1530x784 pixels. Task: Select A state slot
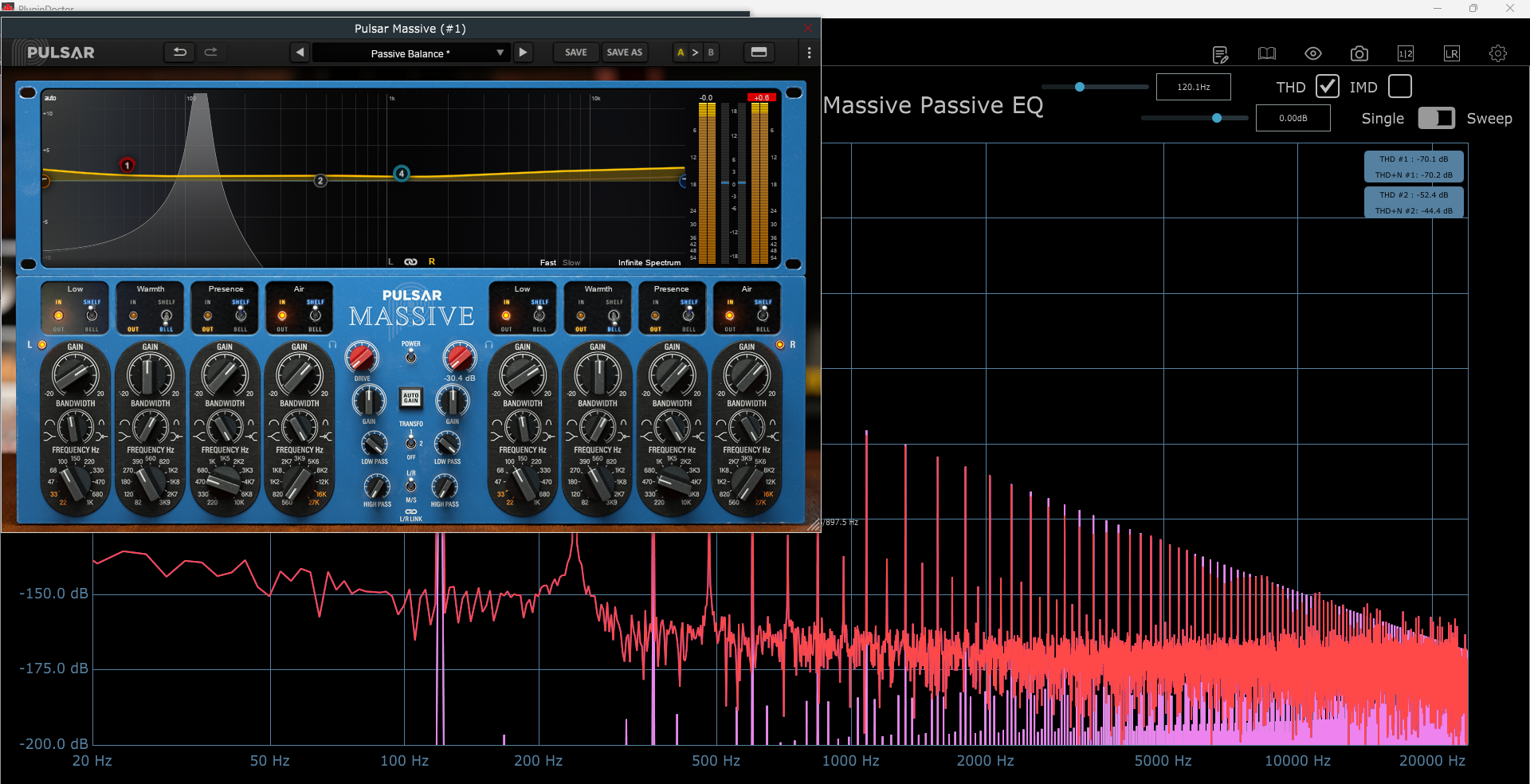click(681, 53)
